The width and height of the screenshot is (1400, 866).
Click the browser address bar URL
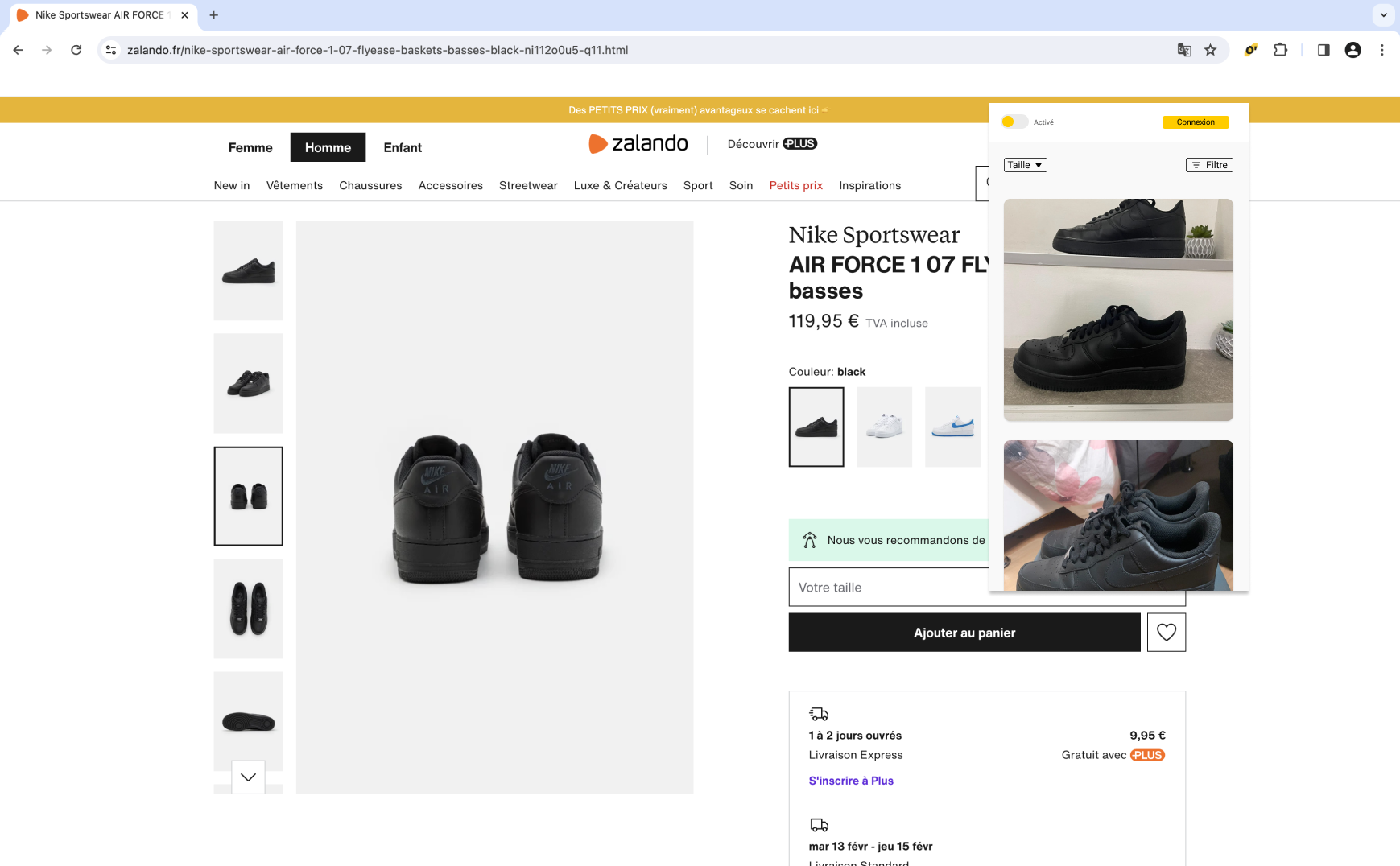378,50
